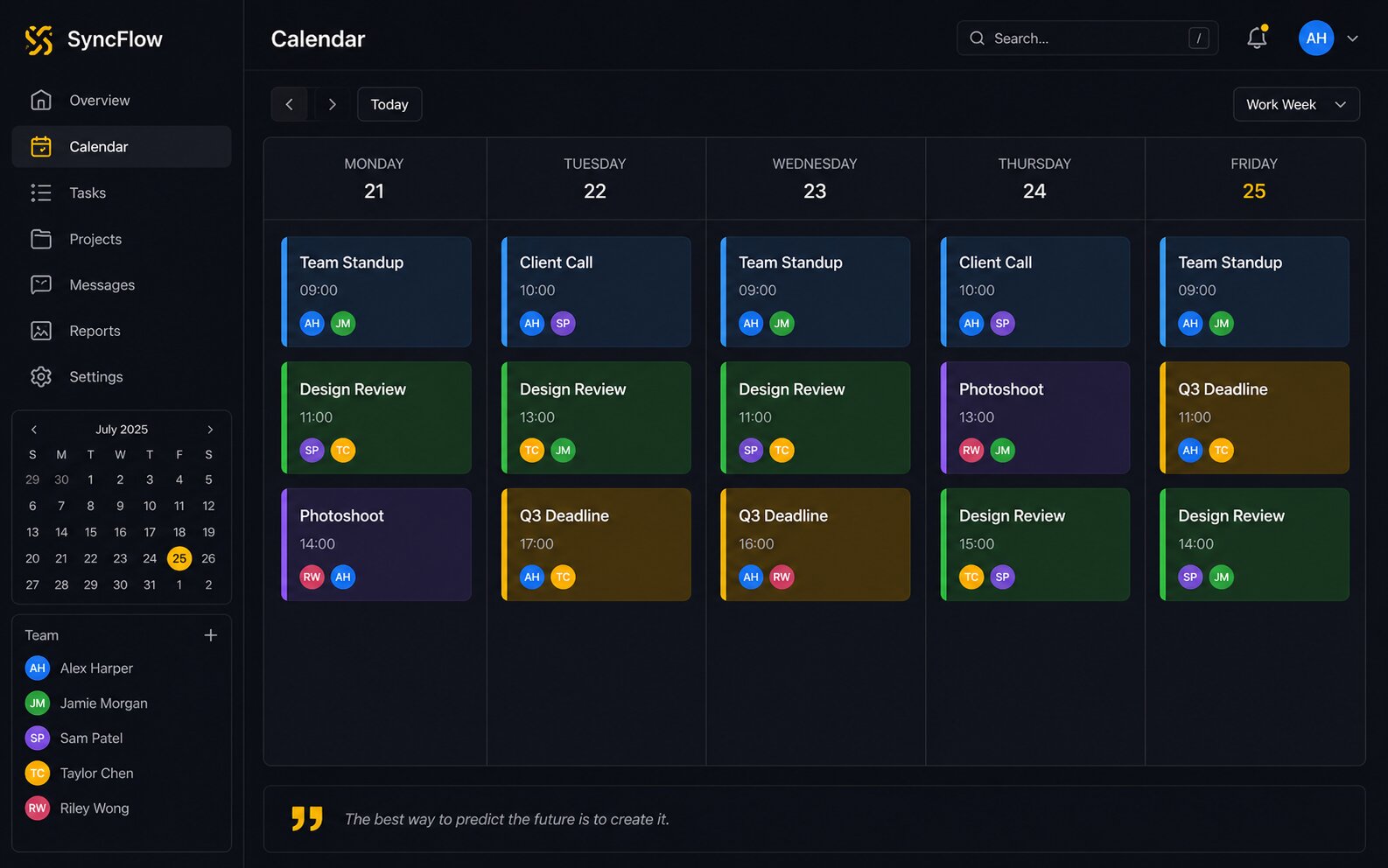
Task: Click Alex Harper's avatar swatch on Monday Standup
Action: tap(312, 323)
